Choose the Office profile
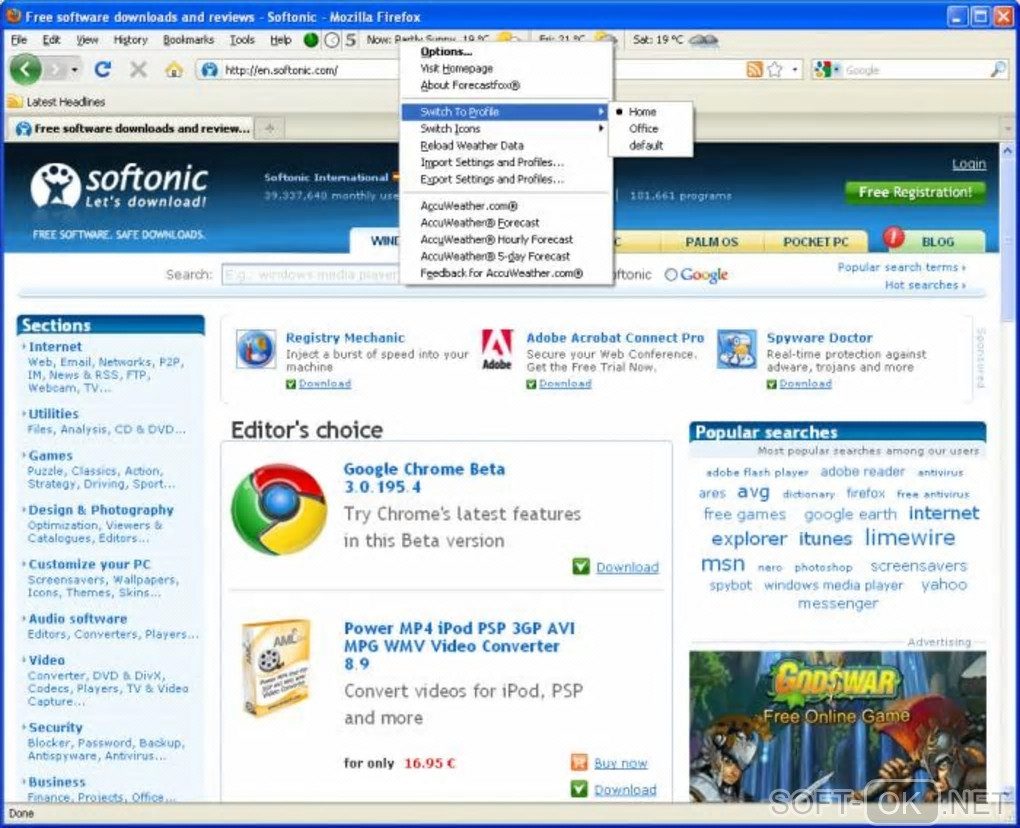Screen dimensions: 1020x828 651,129
